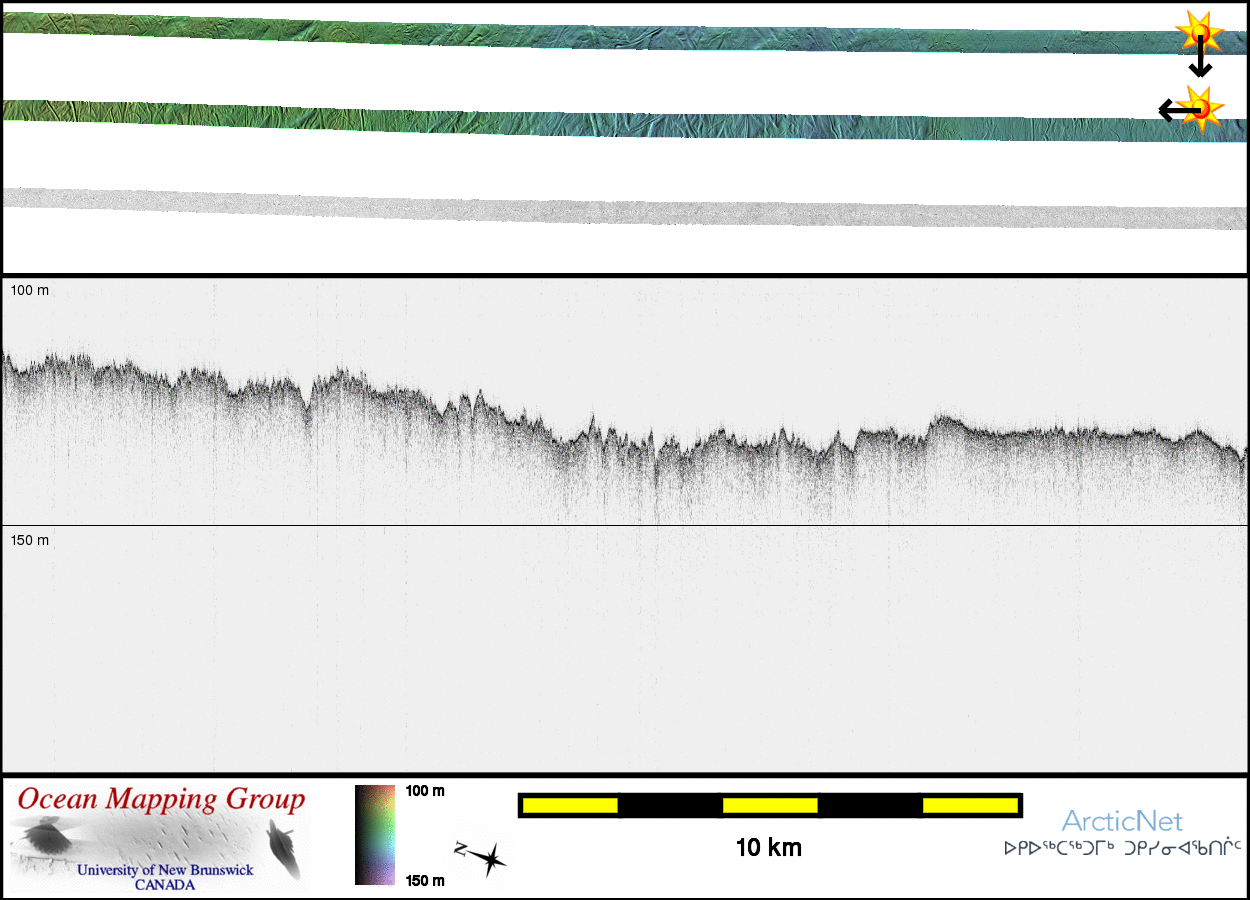Image resolution: width=1250 pixels, height=900 pixels.
Task: Select the 150 m legend label
Action: pos(425,880)
